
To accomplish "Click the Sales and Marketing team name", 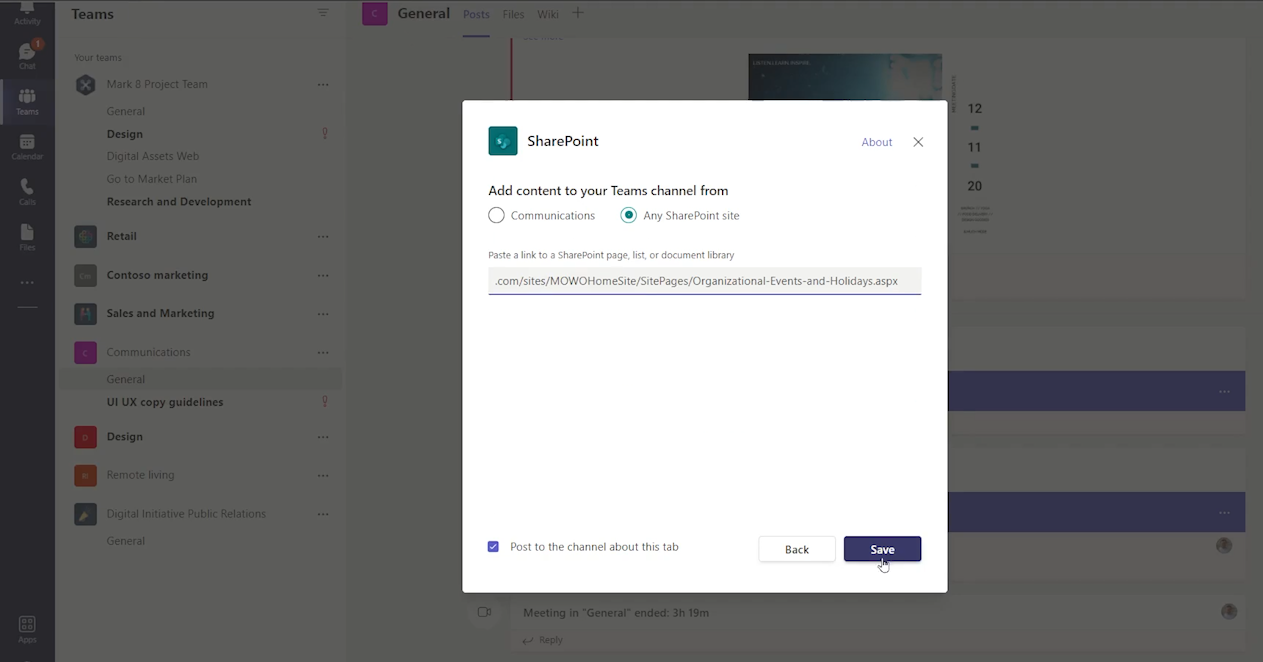I will click(x=161, y=314).
